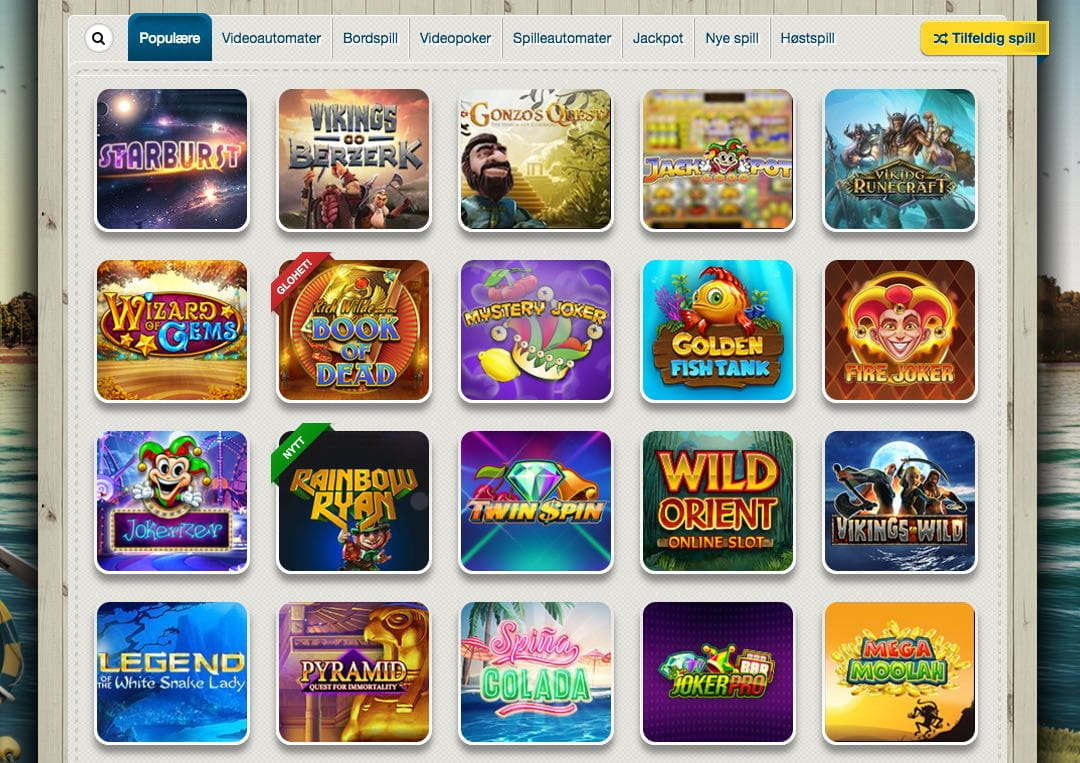Image resolution: width=1080 pixels, height=763 pixels.
Task: Open Gonzo's Quest game thumbnail
Action: point(535,159)
